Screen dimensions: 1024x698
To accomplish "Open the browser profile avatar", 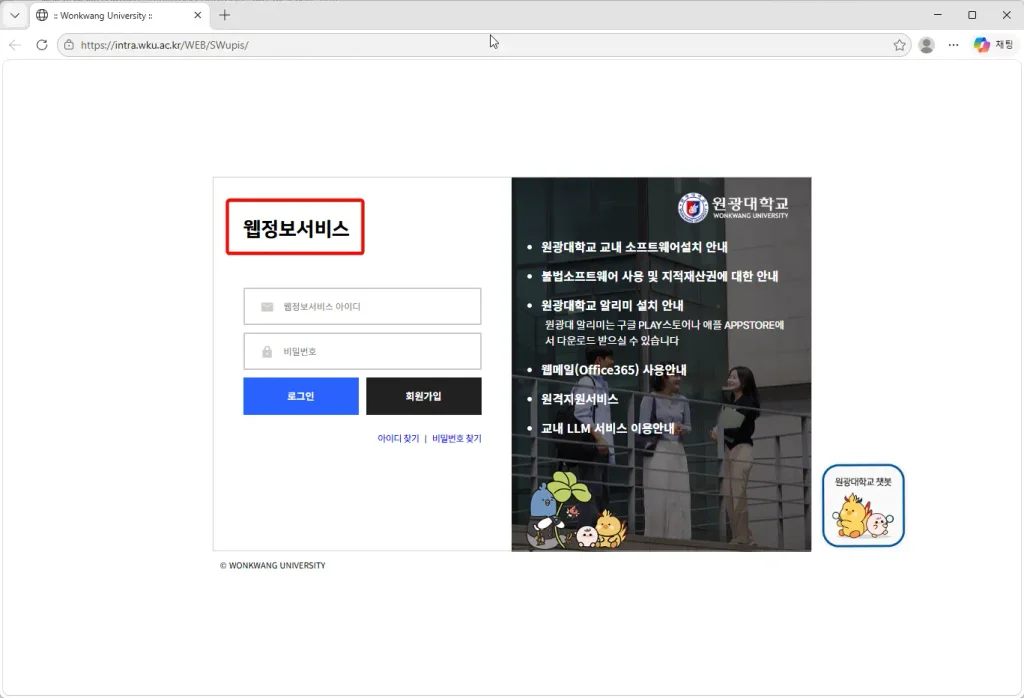I will 926,45.
